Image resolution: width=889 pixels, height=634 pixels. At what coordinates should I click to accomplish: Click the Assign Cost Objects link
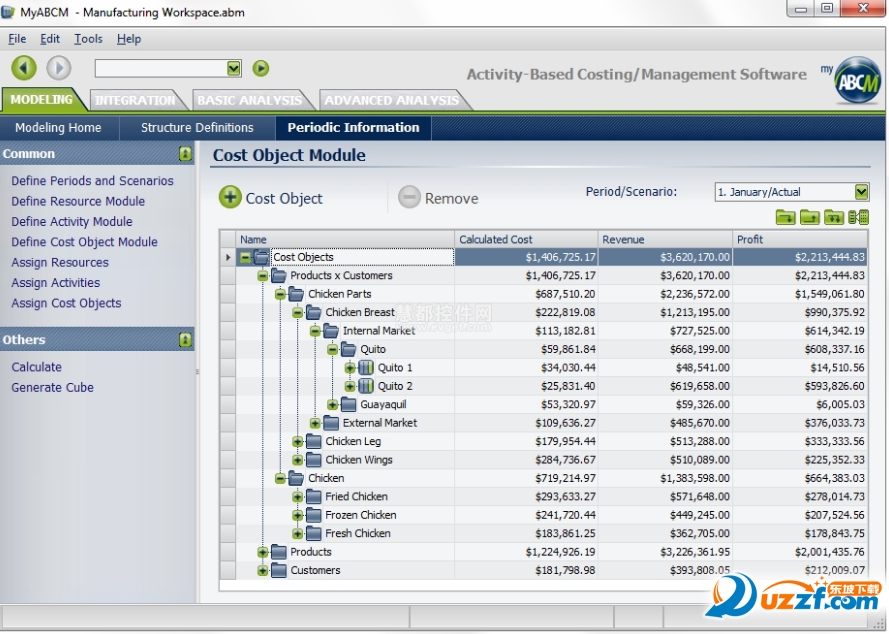[66, 303]
